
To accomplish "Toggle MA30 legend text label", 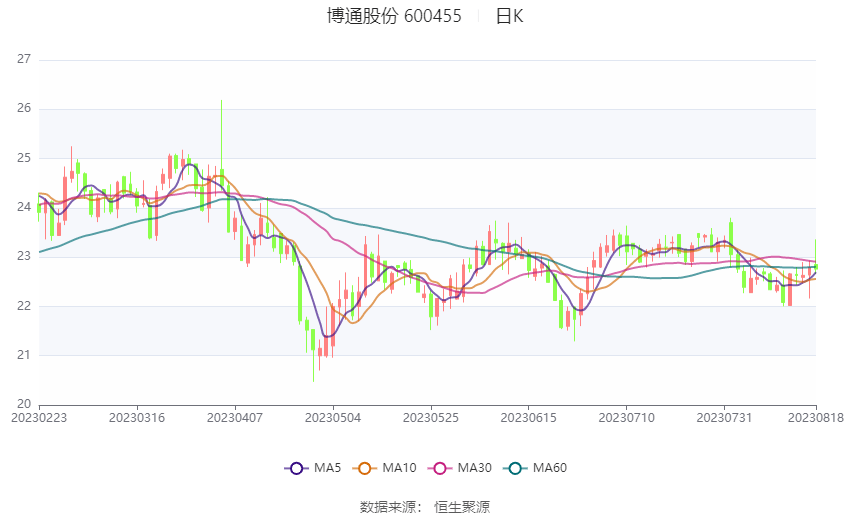I will (x=475, y=467).
